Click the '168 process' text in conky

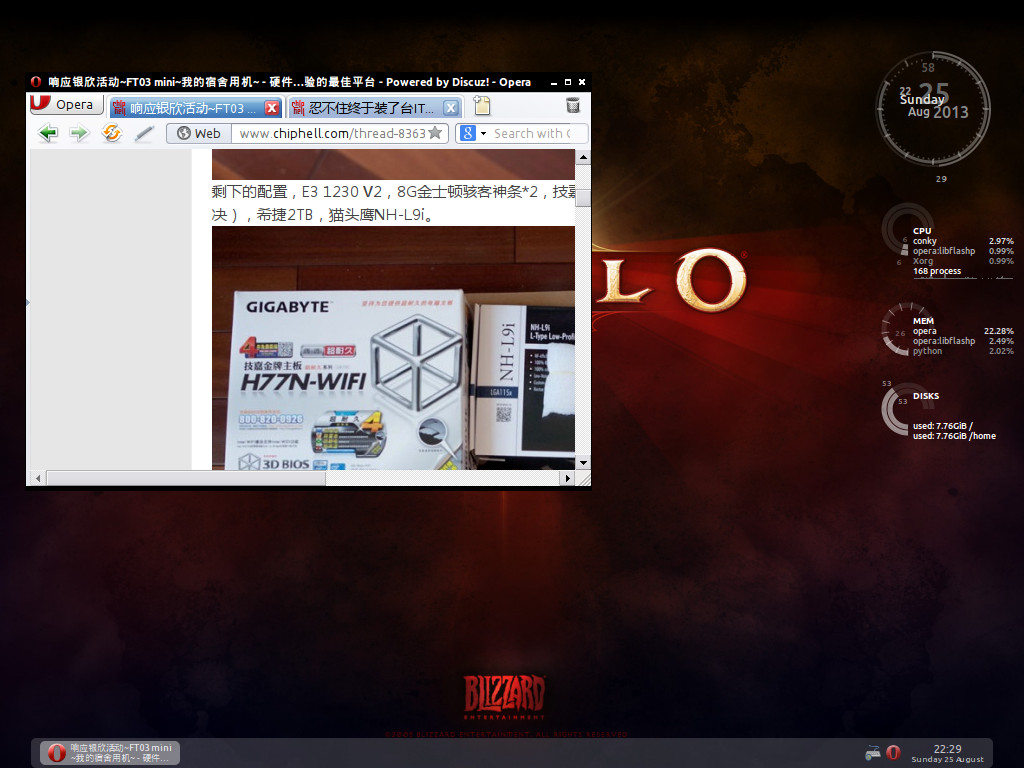click(937, 271)
